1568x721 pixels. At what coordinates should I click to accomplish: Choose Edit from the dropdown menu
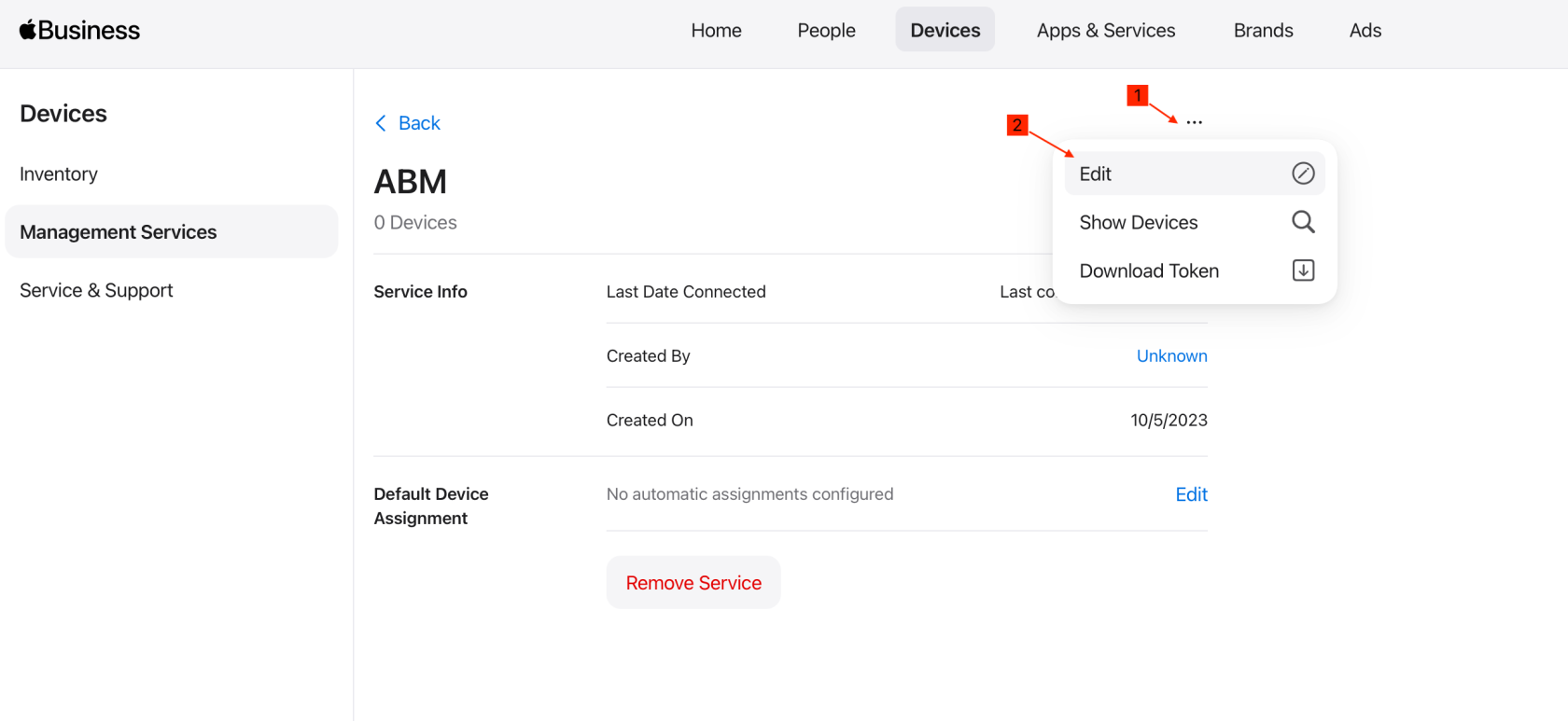pos(1195,173)
